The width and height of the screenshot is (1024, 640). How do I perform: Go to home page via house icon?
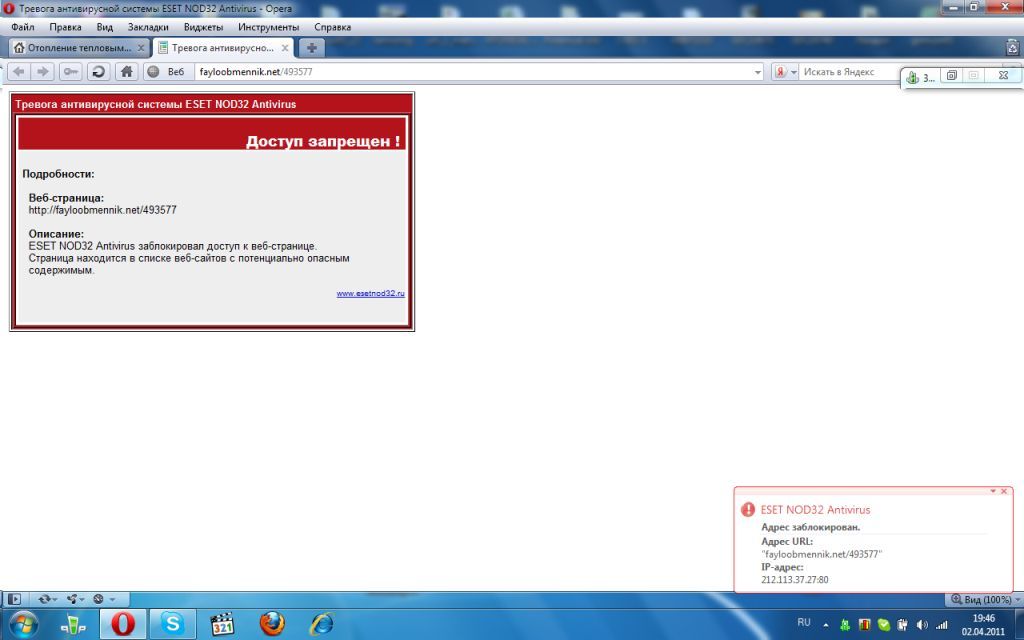click(x=127, y=72)
